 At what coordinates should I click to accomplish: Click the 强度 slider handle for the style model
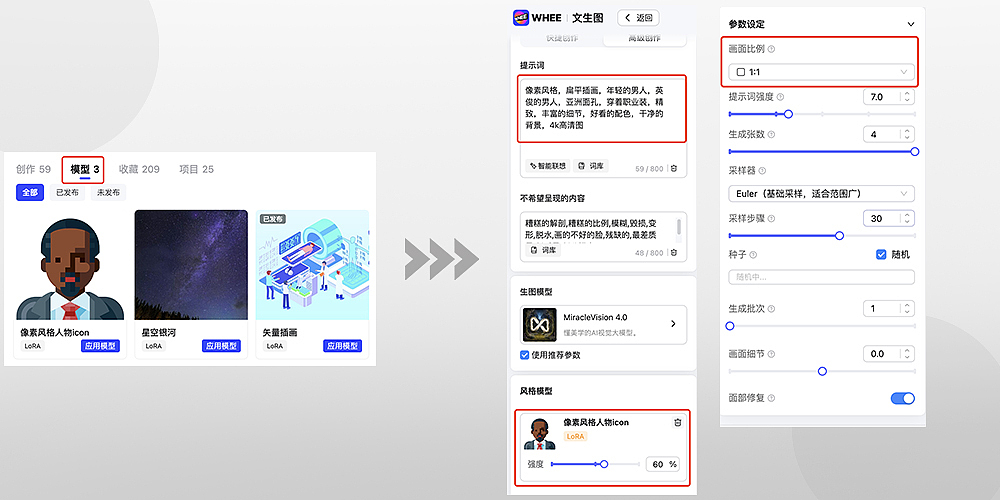(x=604, y=464)
